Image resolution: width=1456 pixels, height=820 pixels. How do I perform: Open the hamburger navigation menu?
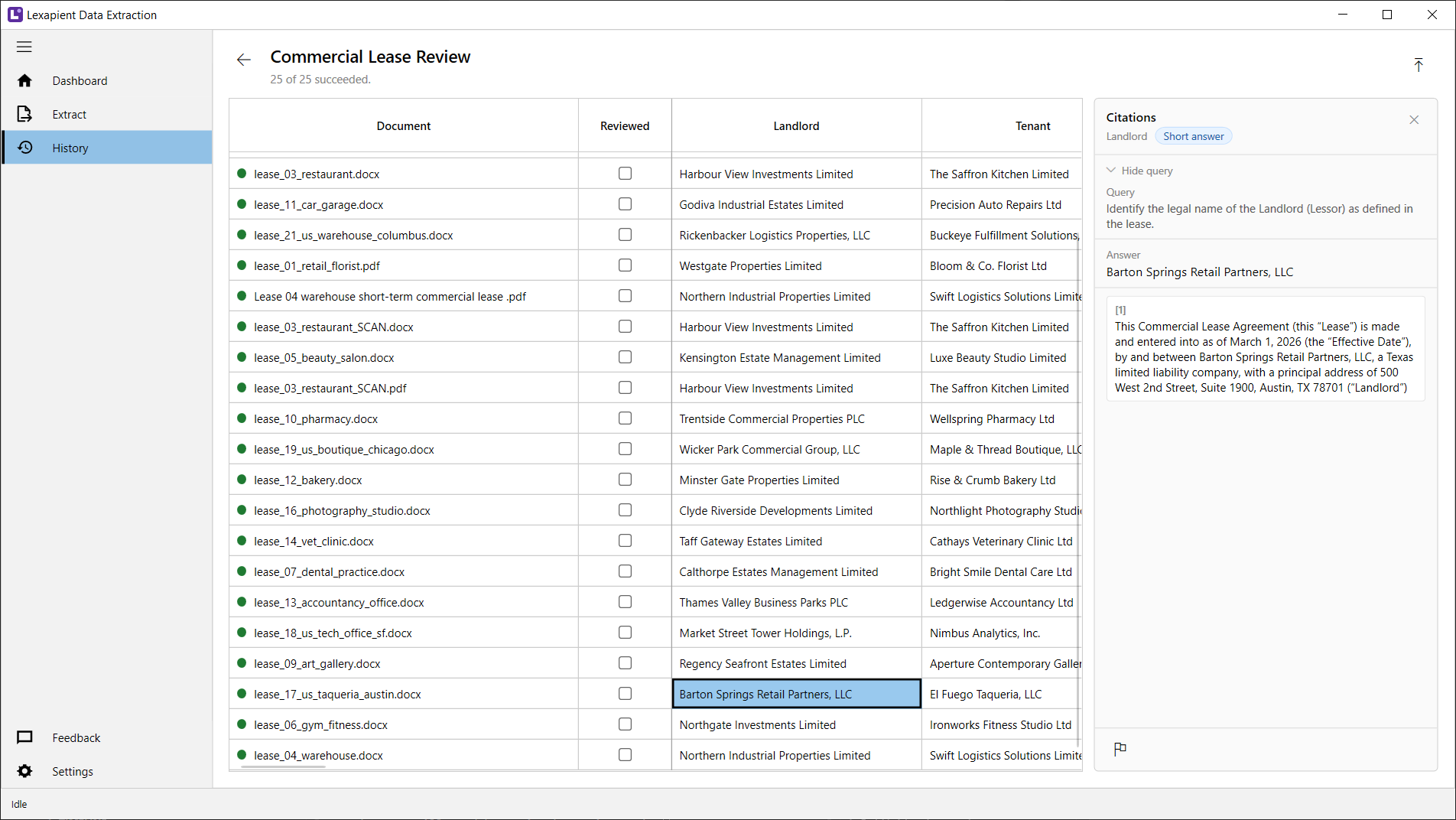pos(24,47)
